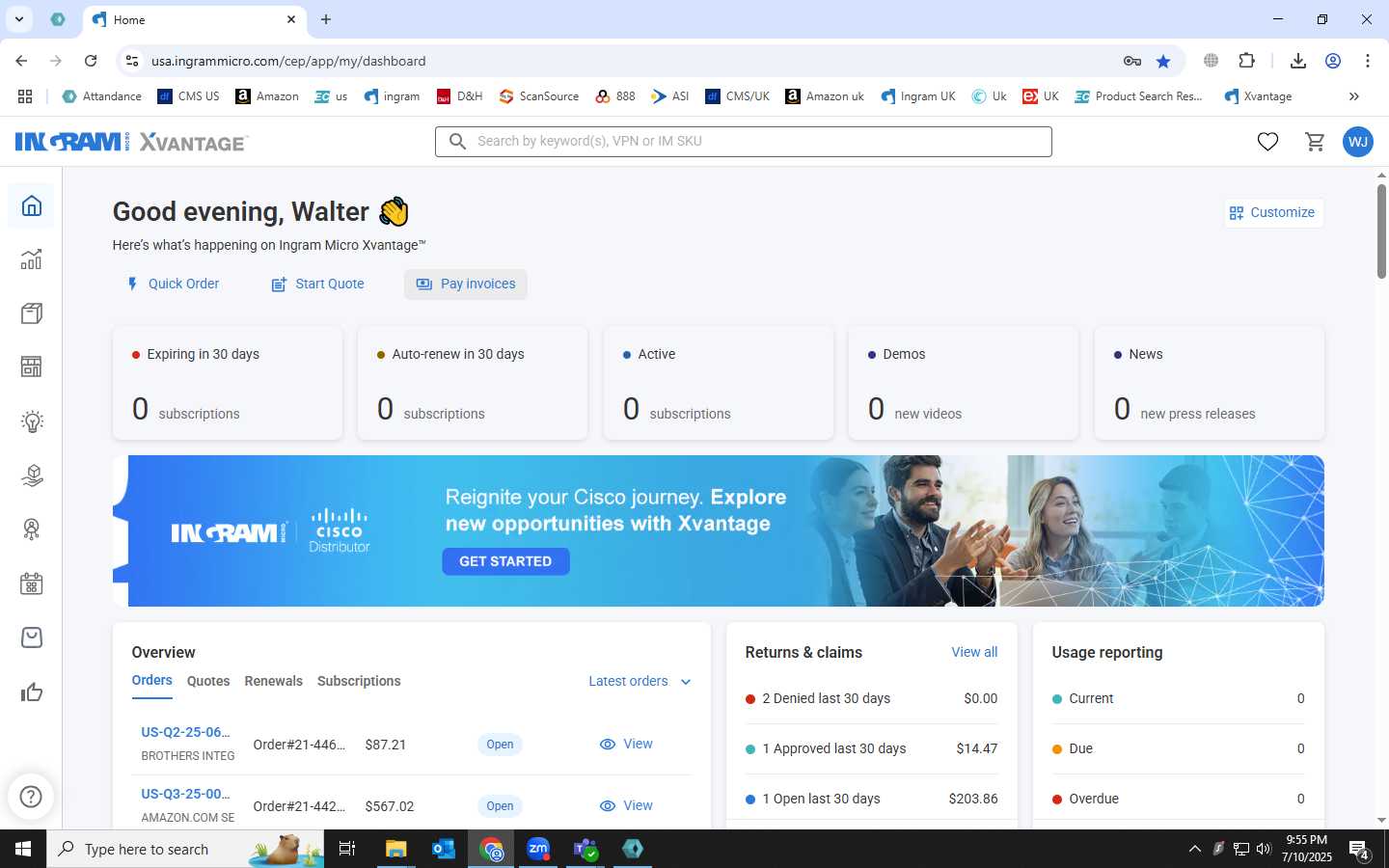This screenshot has width=1389, height=868.
Task: Click the keyword search input field
Action: point(744,142)
